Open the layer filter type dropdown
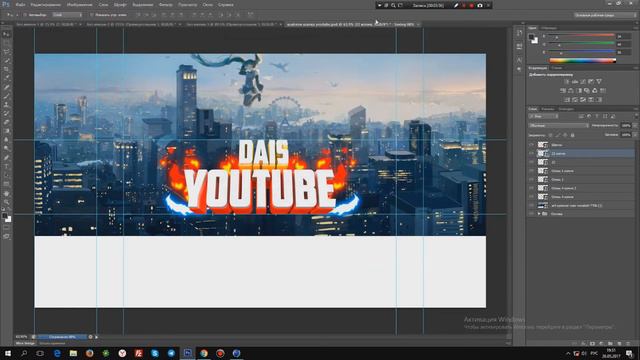The height and width of the screenshot is (360, 640). pos(544,116)
